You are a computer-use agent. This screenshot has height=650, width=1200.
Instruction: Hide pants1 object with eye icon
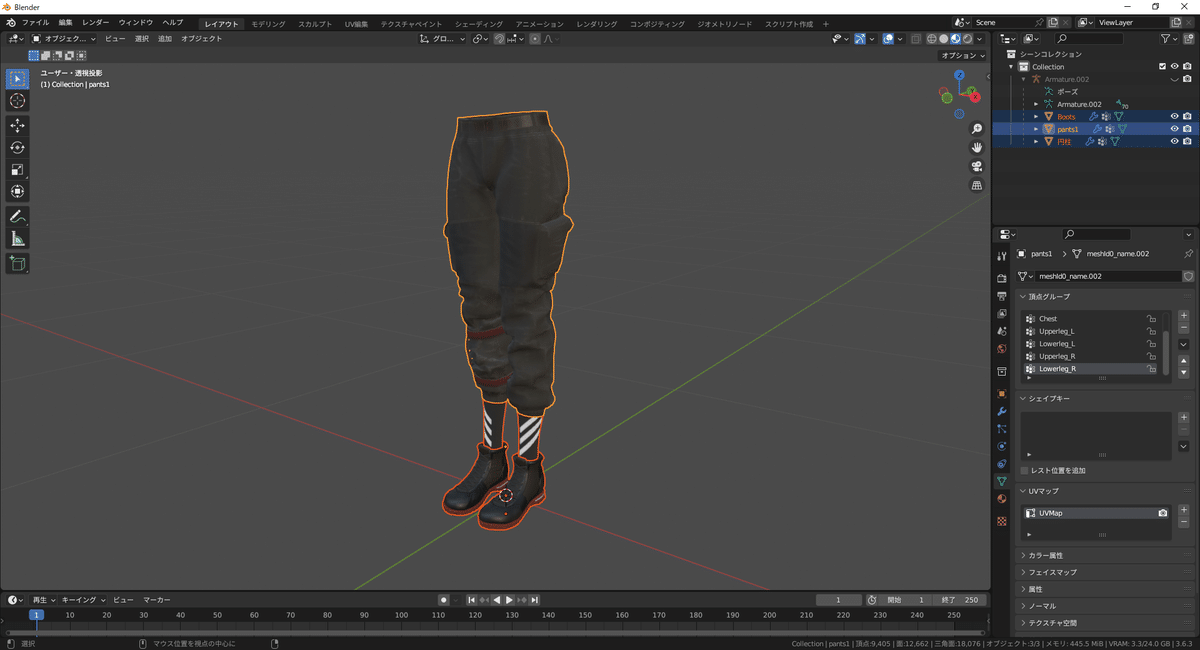tap(1174, 129)
